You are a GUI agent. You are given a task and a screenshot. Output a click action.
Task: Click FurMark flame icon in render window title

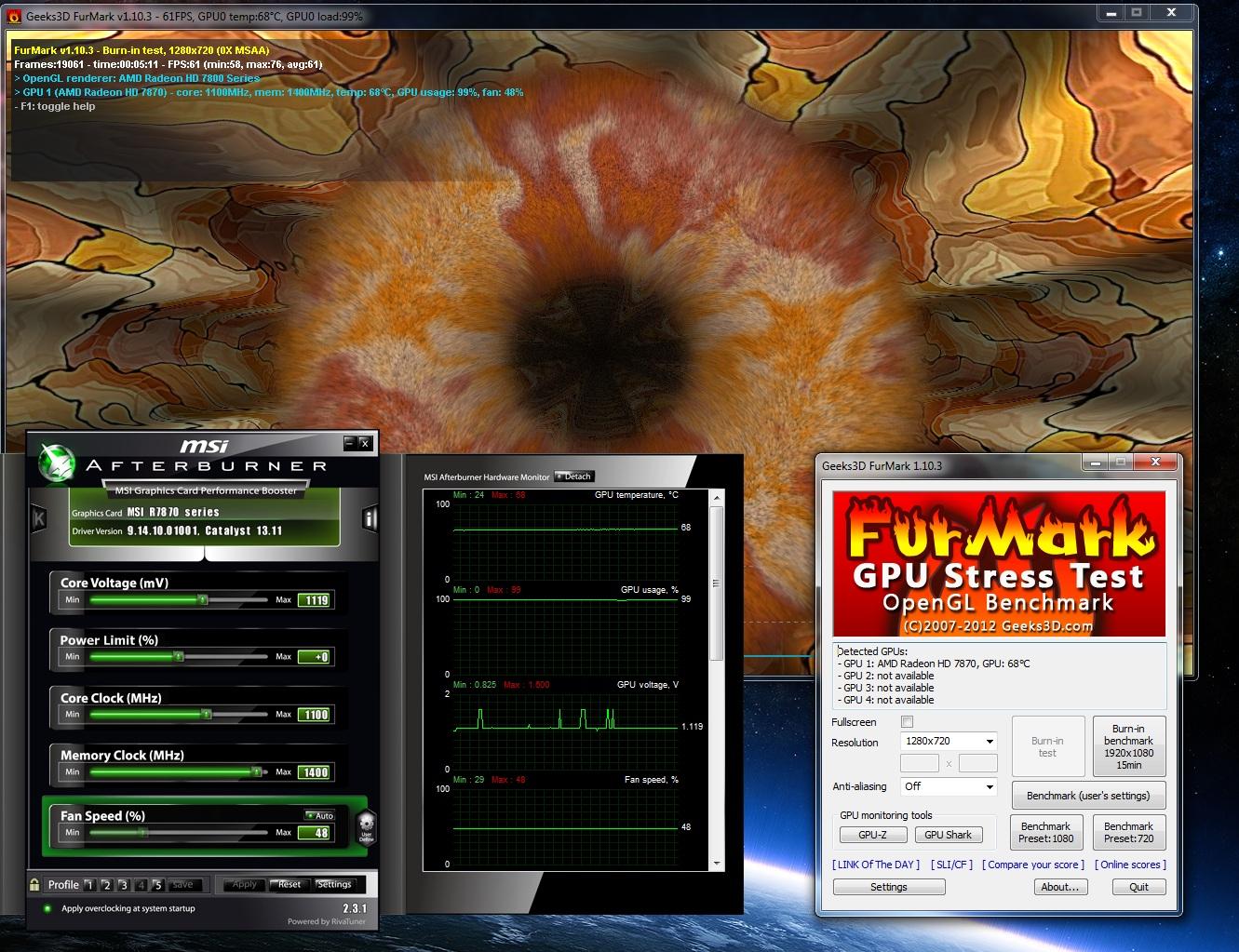click(x=14, y=16)
